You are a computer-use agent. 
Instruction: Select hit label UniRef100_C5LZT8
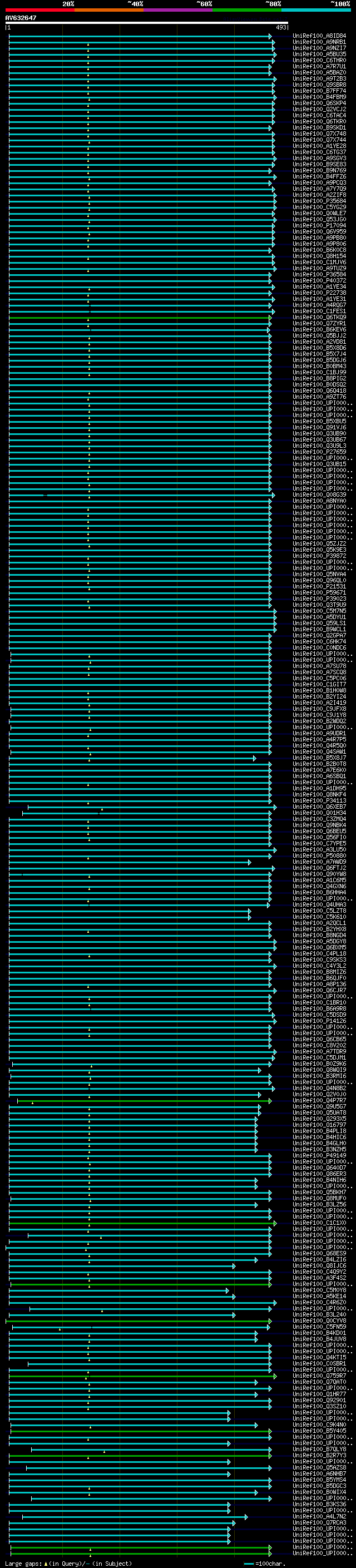319,911
